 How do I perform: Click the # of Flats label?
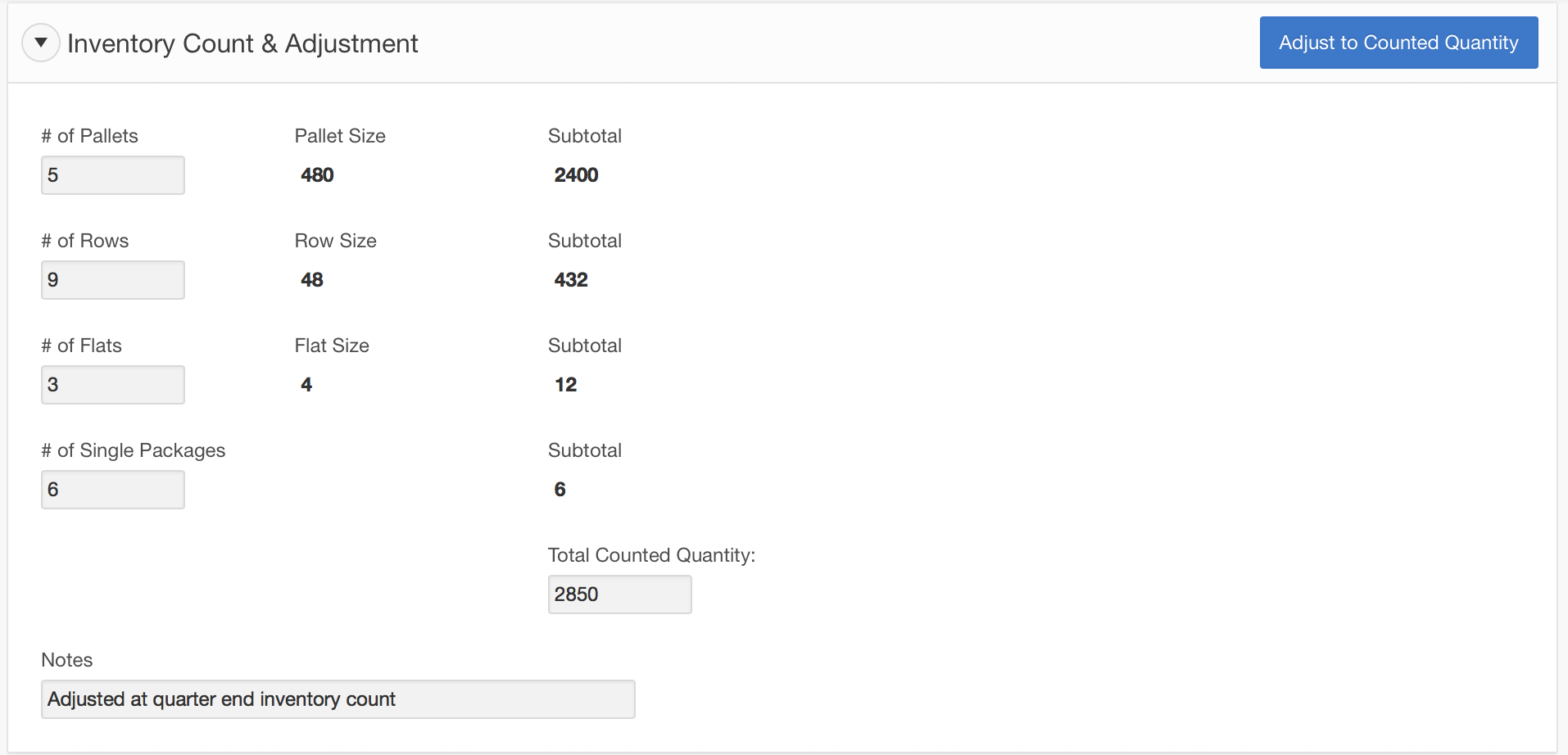(82, 346)
